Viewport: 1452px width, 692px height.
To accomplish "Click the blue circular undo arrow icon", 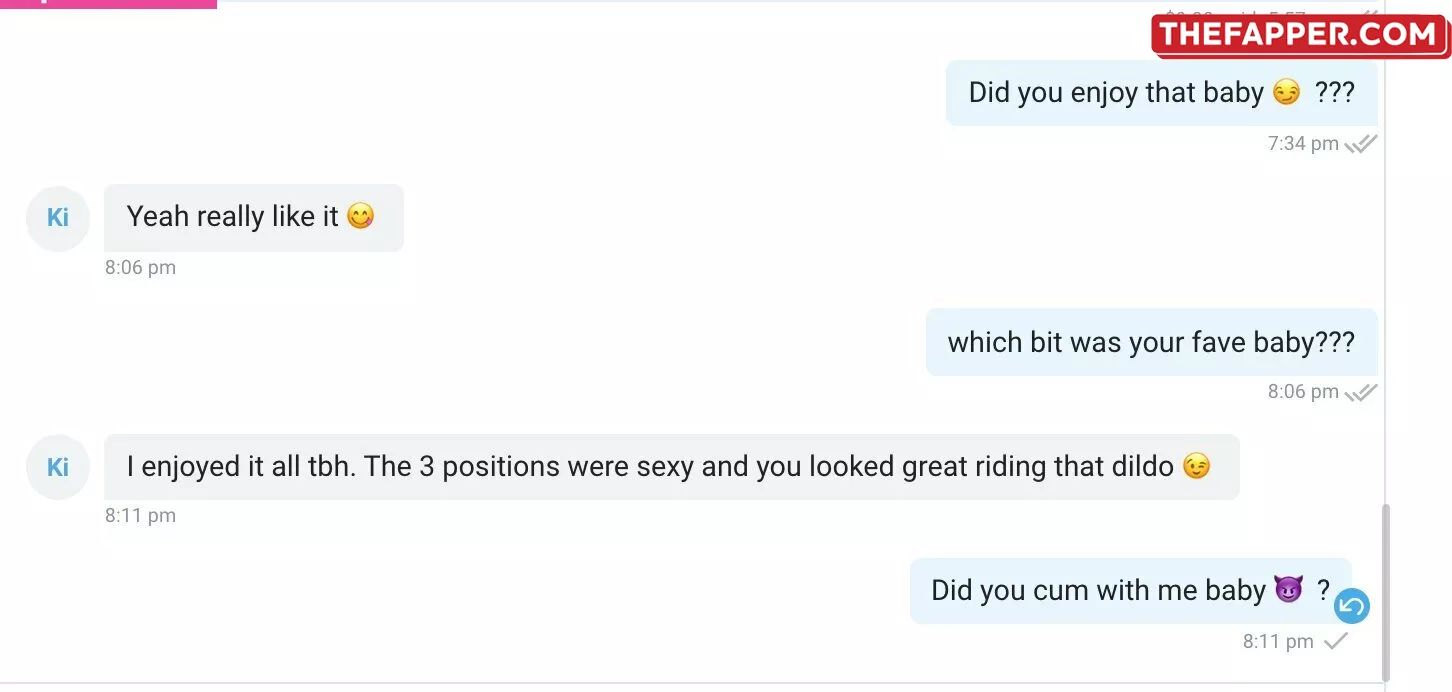I will click(1352, 605).
